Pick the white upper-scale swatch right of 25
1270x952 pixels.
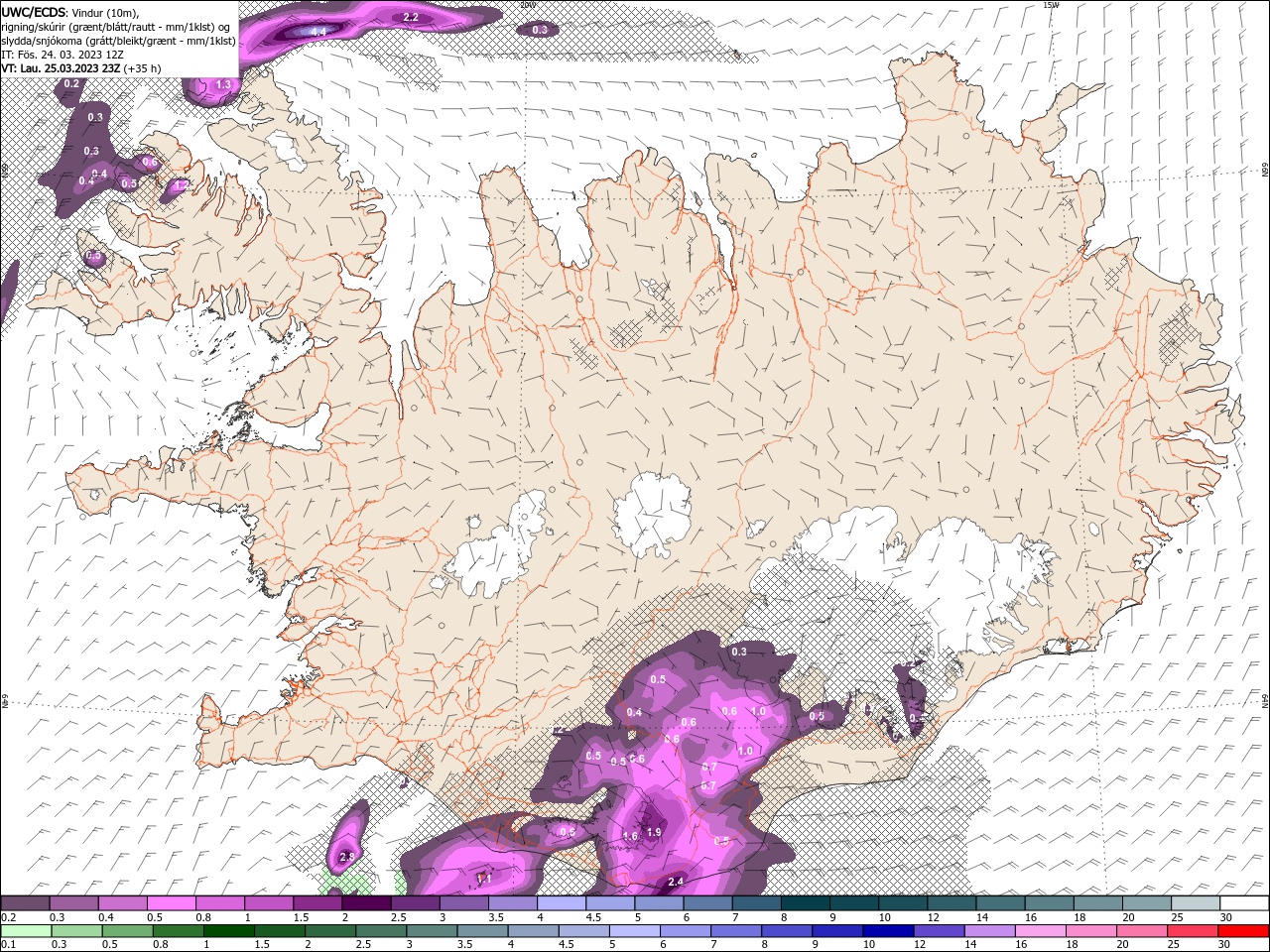tap(1244, 903)
